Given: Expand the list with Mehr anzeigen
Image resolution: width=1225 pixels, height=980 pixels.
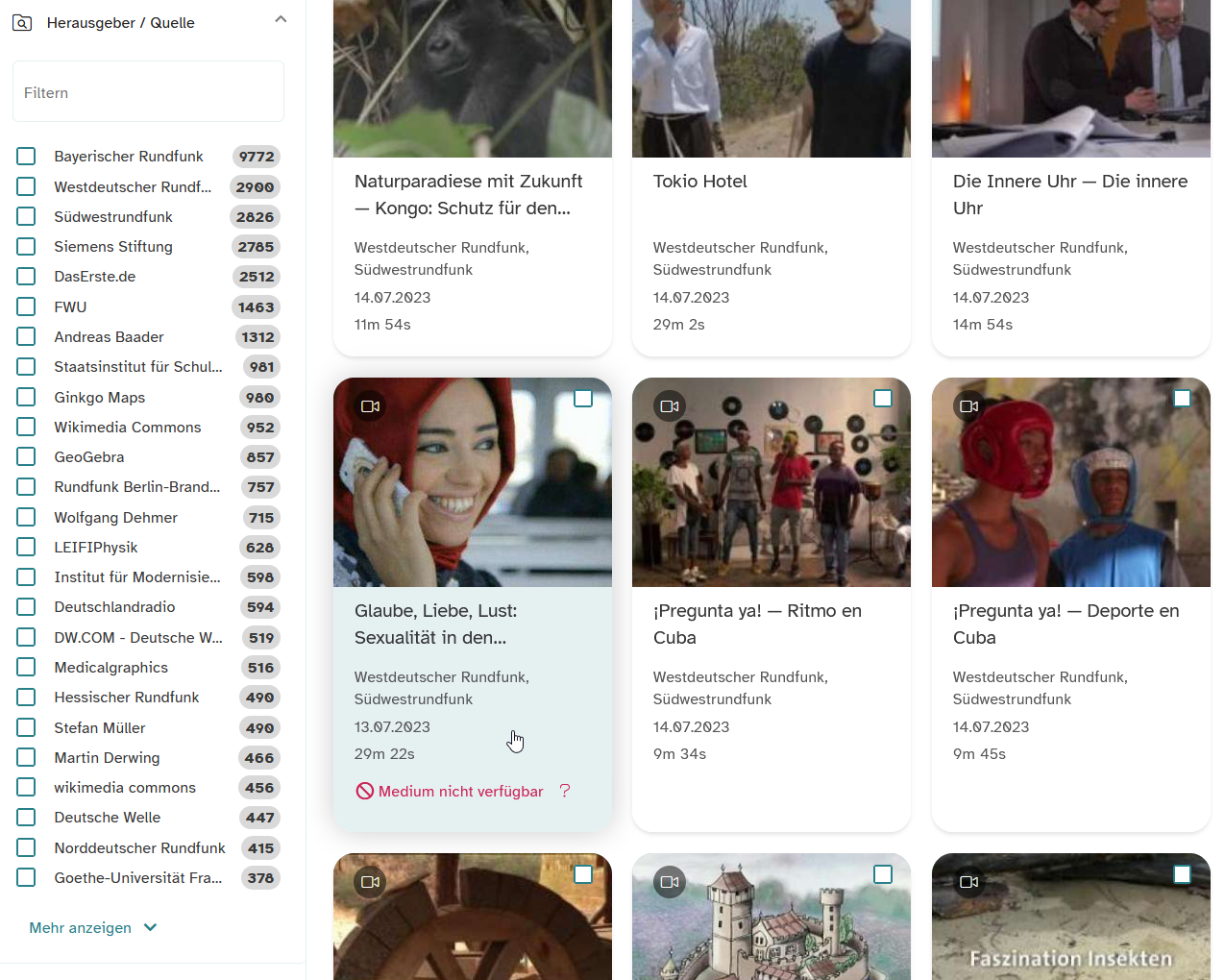Looking at the screenshot, I should click(x=81, y=928).
